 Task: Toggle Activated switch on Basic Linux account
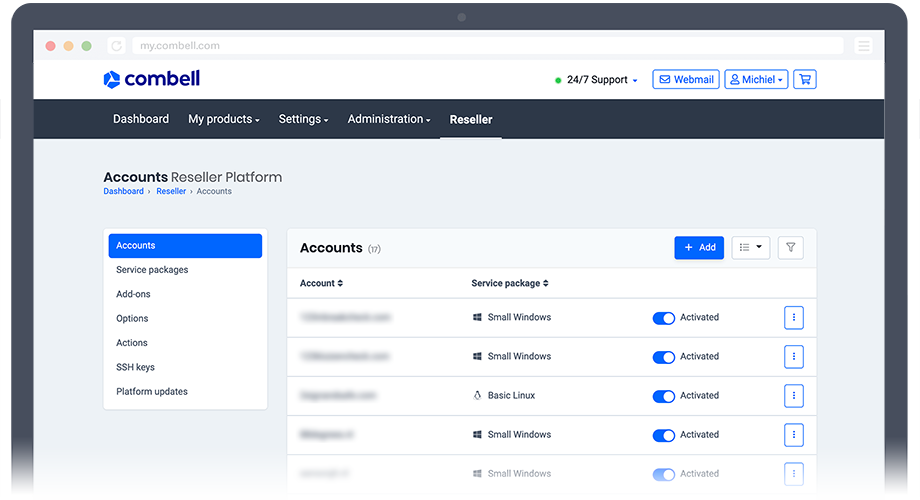pyautogui.click(x=663, y=396)
